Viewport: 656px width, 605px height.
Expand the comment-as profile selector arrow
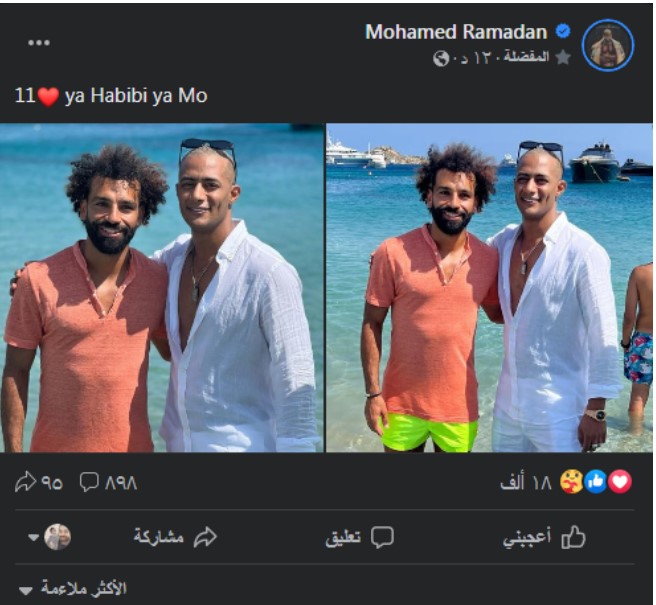[33, 537]
